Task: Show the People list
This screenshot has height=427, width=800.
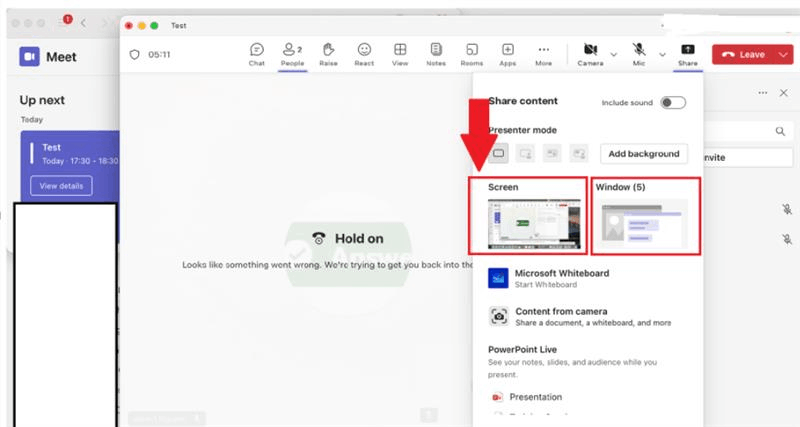Action: [x=292, y=55]
